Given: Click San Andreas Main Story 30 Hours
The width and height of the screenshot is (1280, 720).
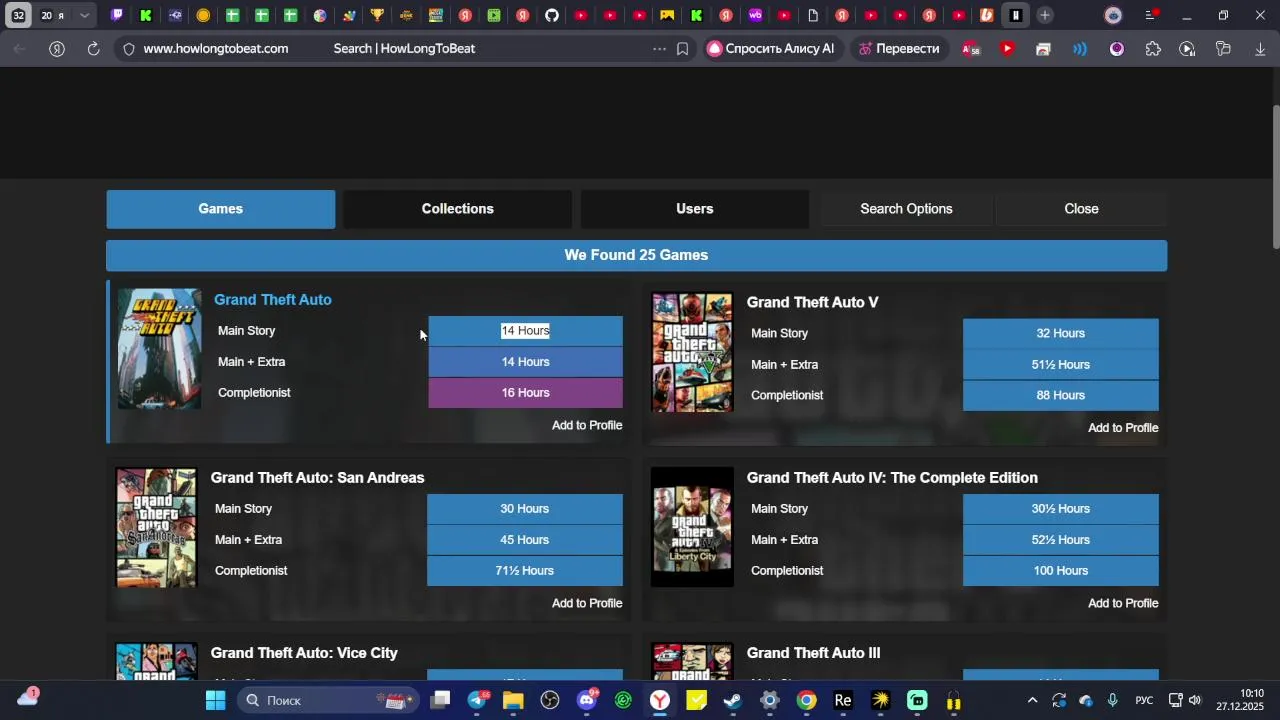Looking at the screenshot, I should click(x=525, y=509).
